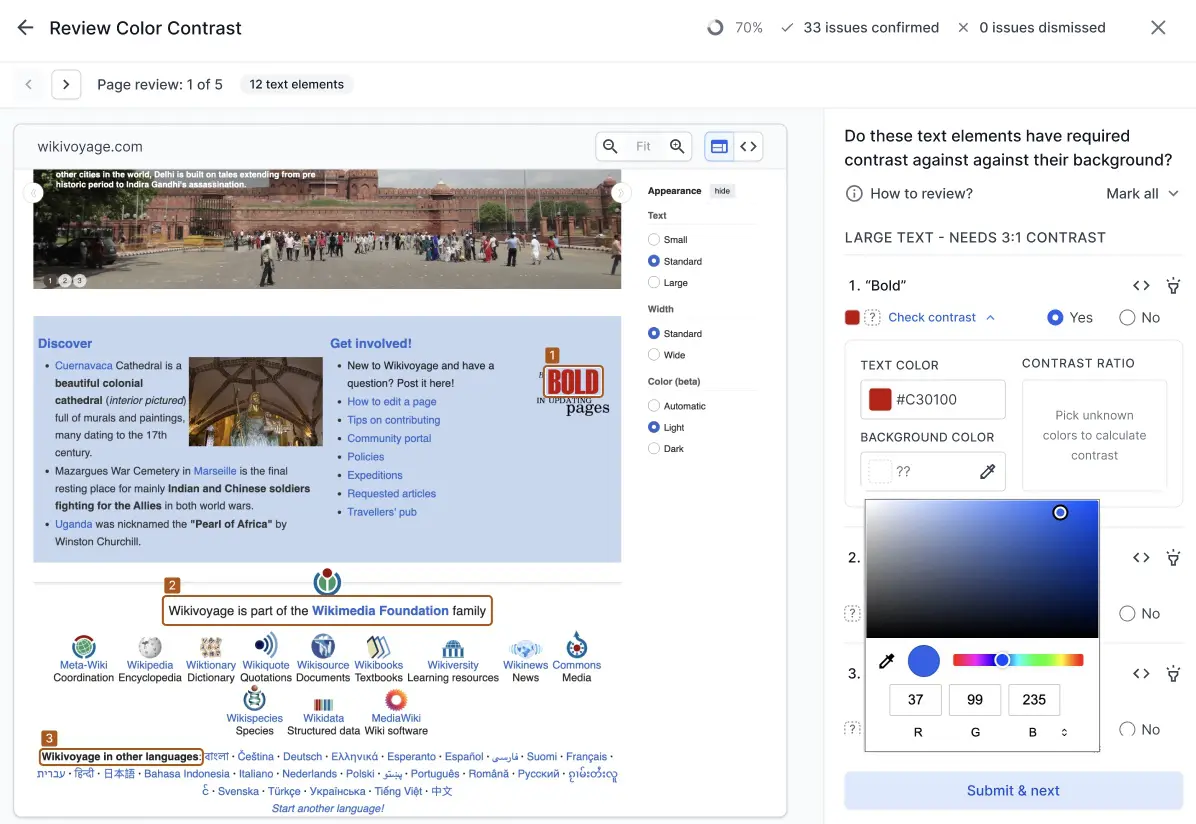The image size is (1196, 824).
Task: Open the Wikimedia Foundation link
Action: click(380, 610)
